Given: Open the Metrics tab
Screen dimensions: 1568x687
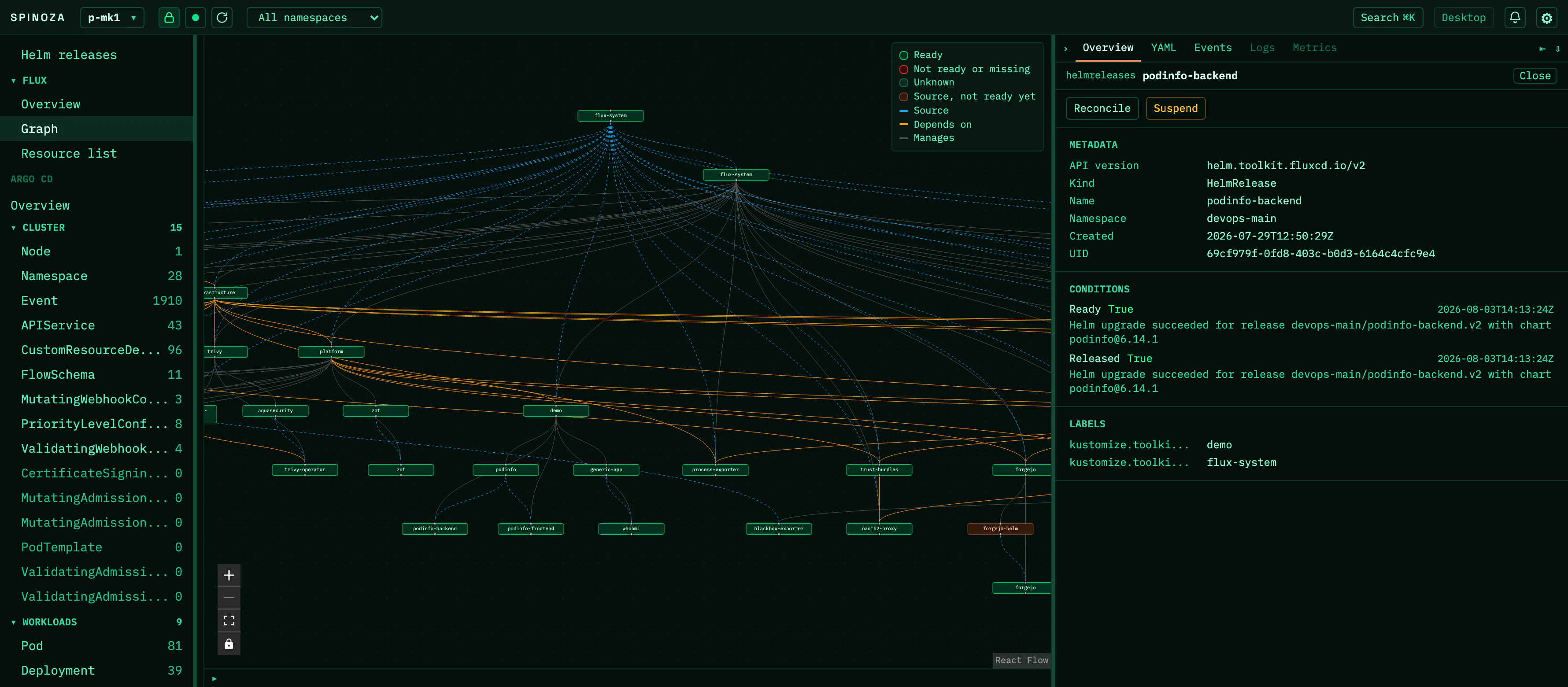Looking at the screenshot, I should tap(1315, 48).
